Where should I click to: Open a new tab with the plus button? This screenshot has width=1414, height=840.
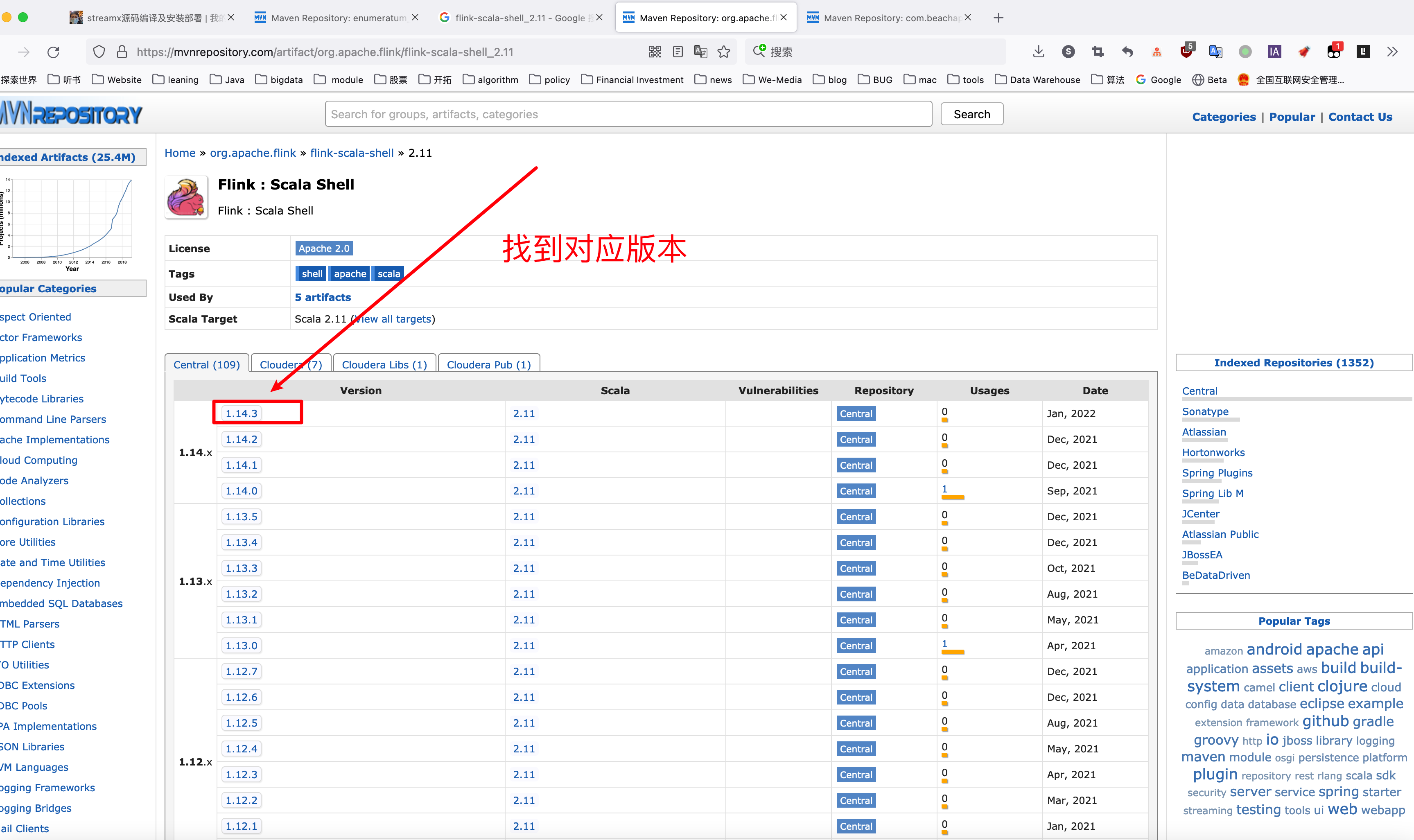998,18
